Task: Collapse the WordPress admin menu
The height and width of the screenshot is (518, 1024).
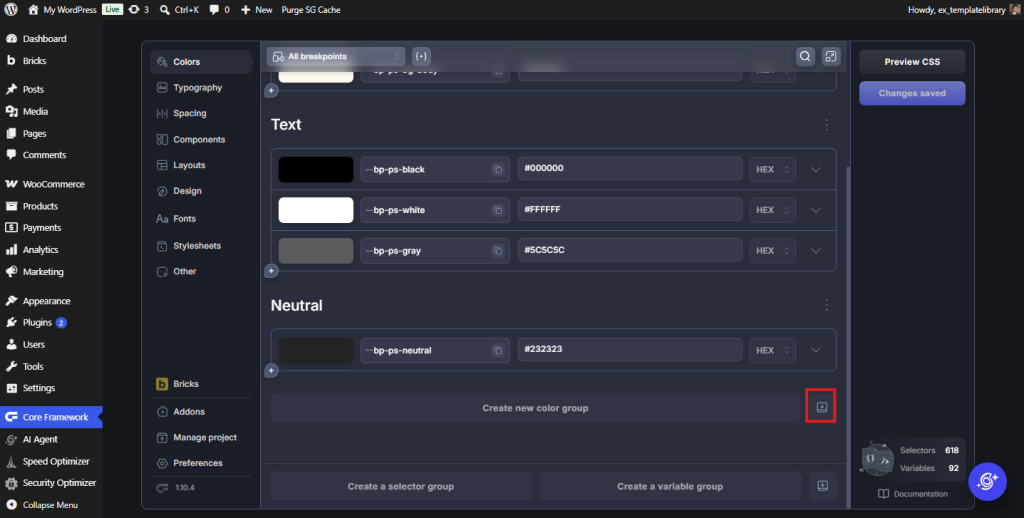Action: click(51, 505)
